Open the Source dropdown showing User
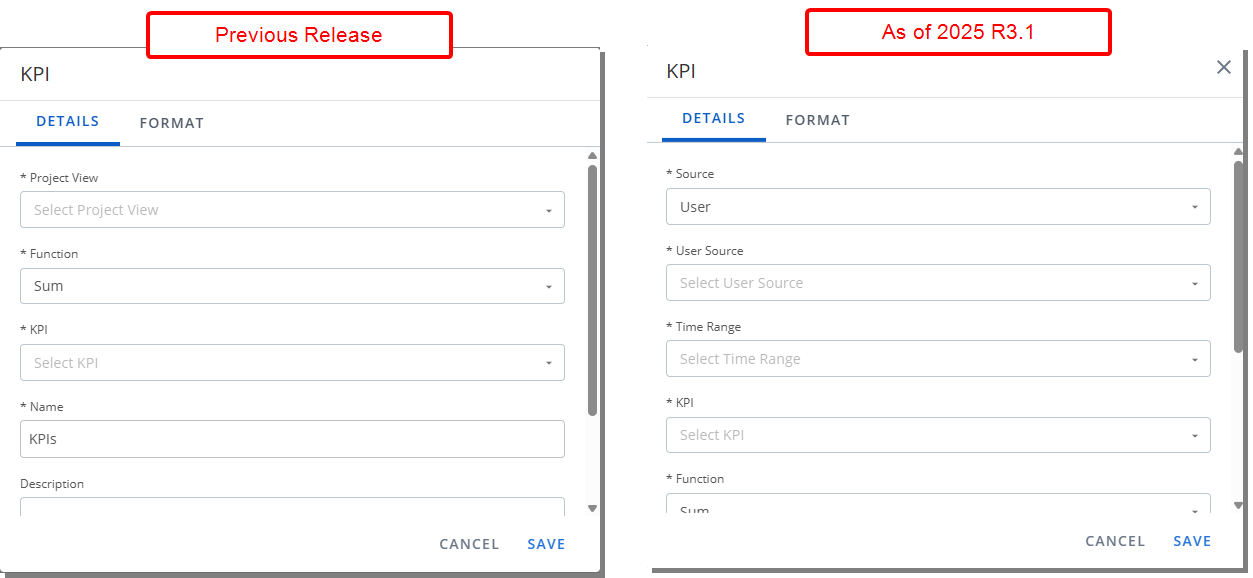1253x578 pixels. click(938, 207)
